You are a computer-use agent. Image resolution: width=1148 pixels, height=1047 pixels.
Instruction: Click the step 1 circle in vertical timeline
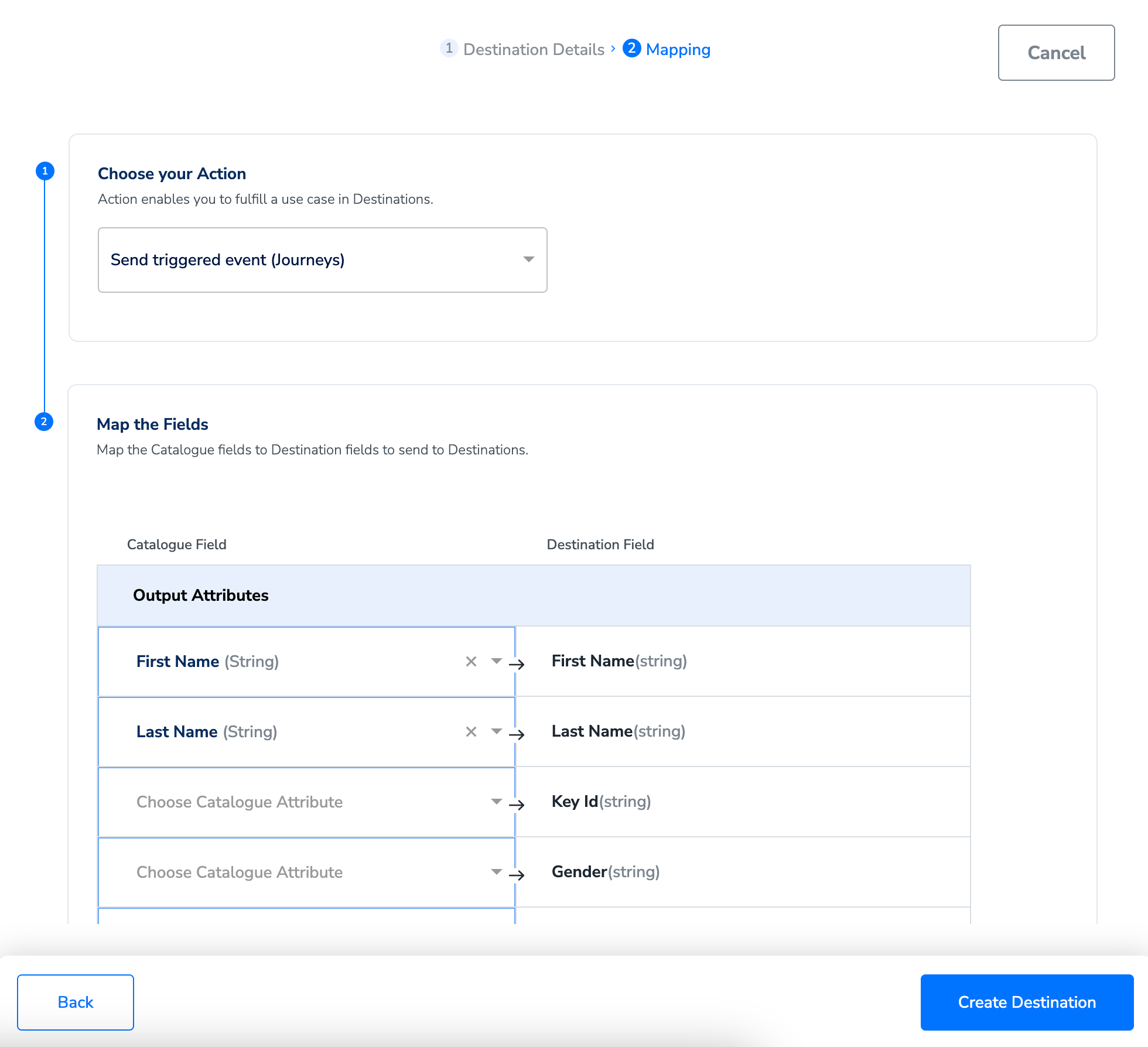click(x=45, y=171)
